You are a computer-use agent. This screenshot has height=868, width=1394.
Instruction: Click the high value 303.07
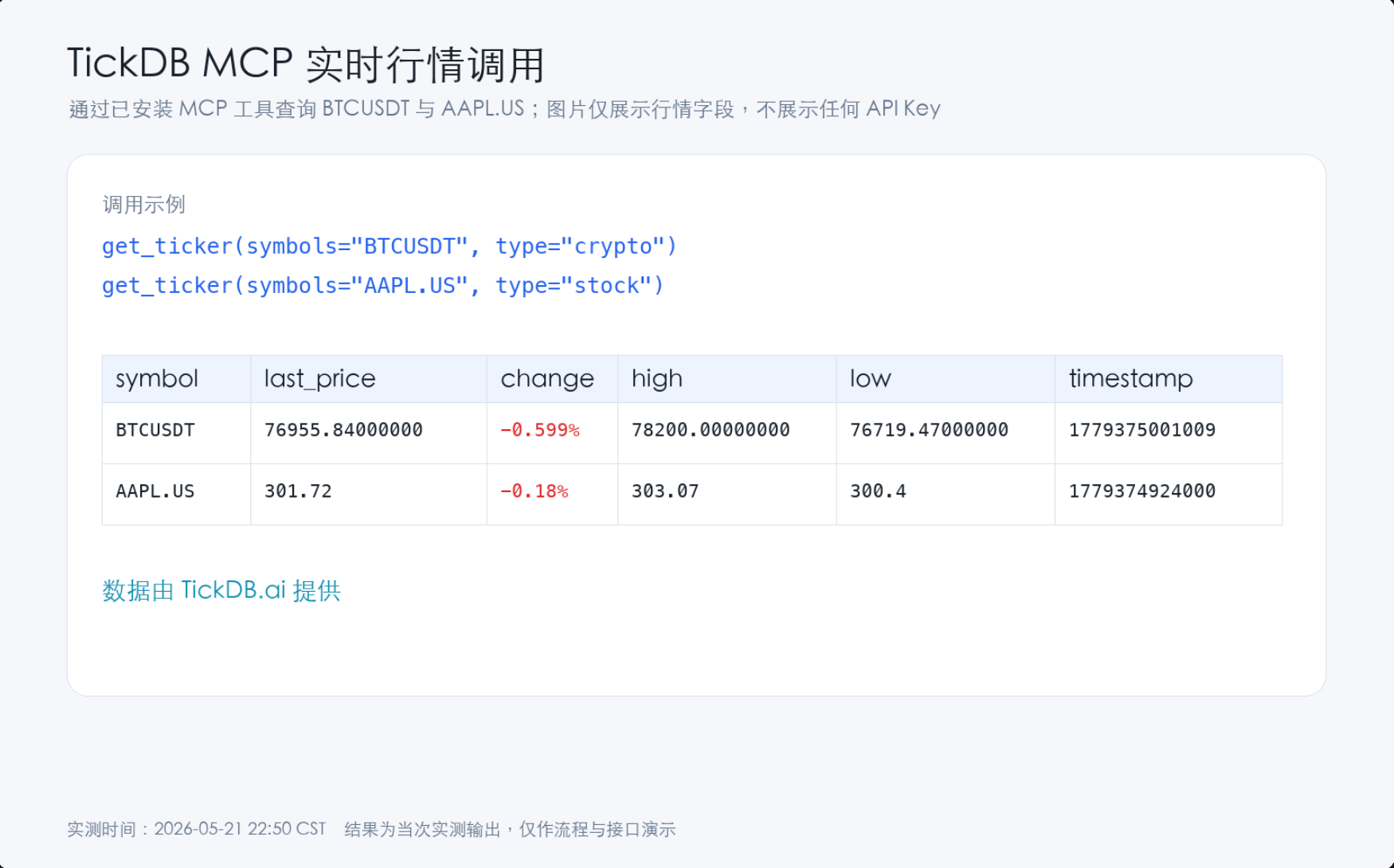[665, 491]
